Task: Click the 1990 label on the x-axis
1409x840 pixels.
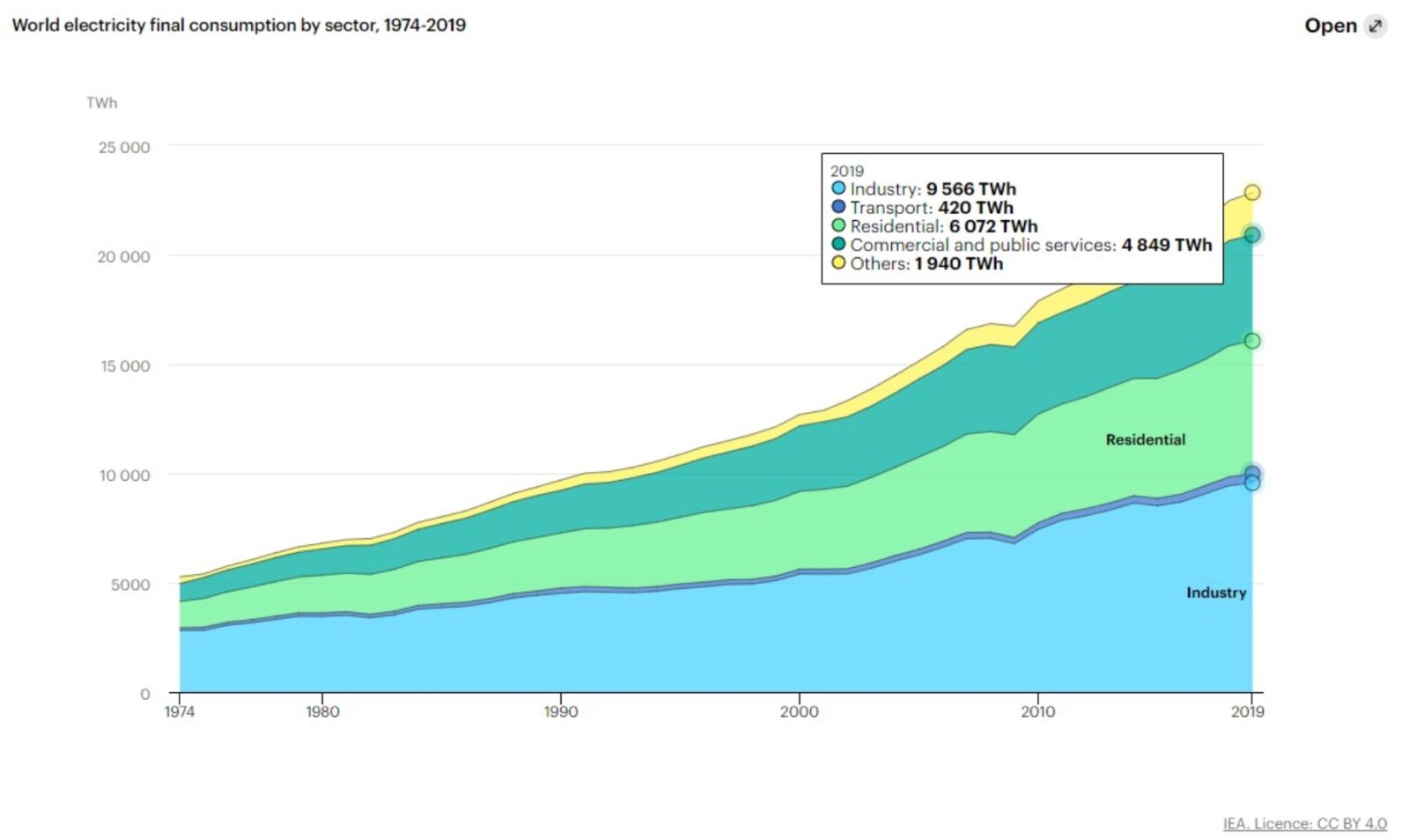Action: pos(560,711)
